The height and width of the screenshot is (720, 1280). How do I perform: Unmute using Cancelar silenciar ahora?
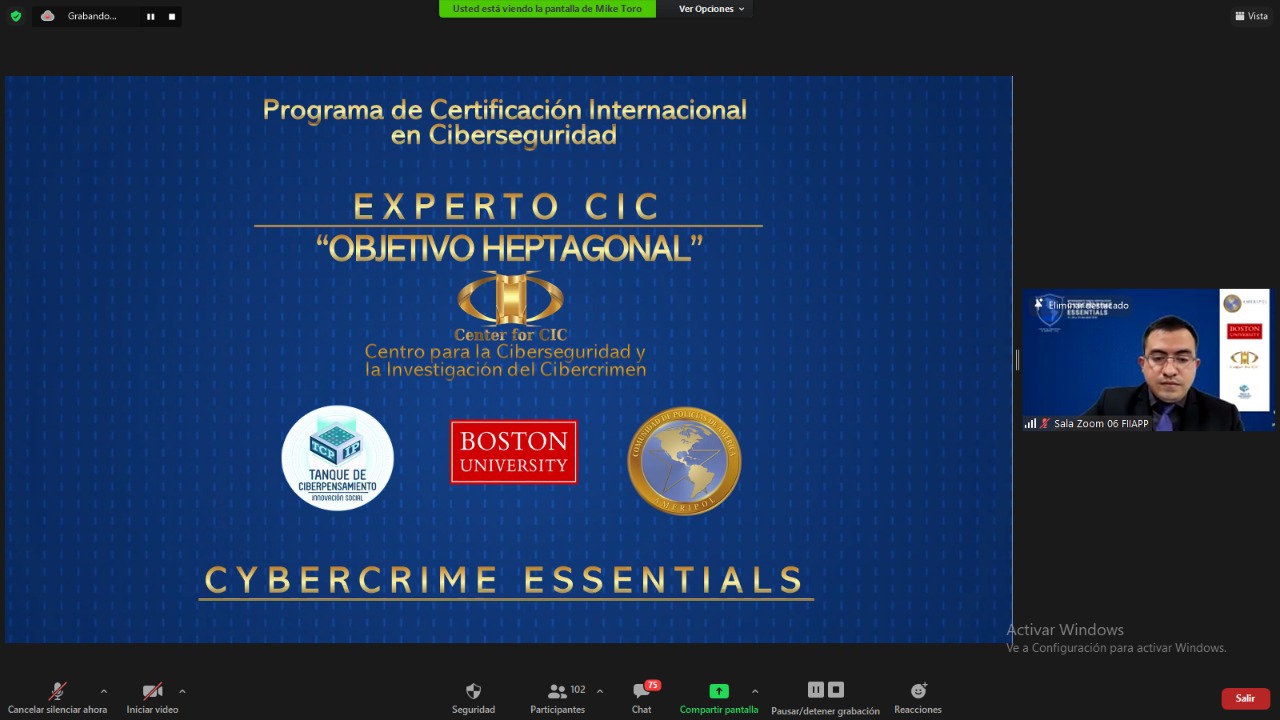pos(57,698)
